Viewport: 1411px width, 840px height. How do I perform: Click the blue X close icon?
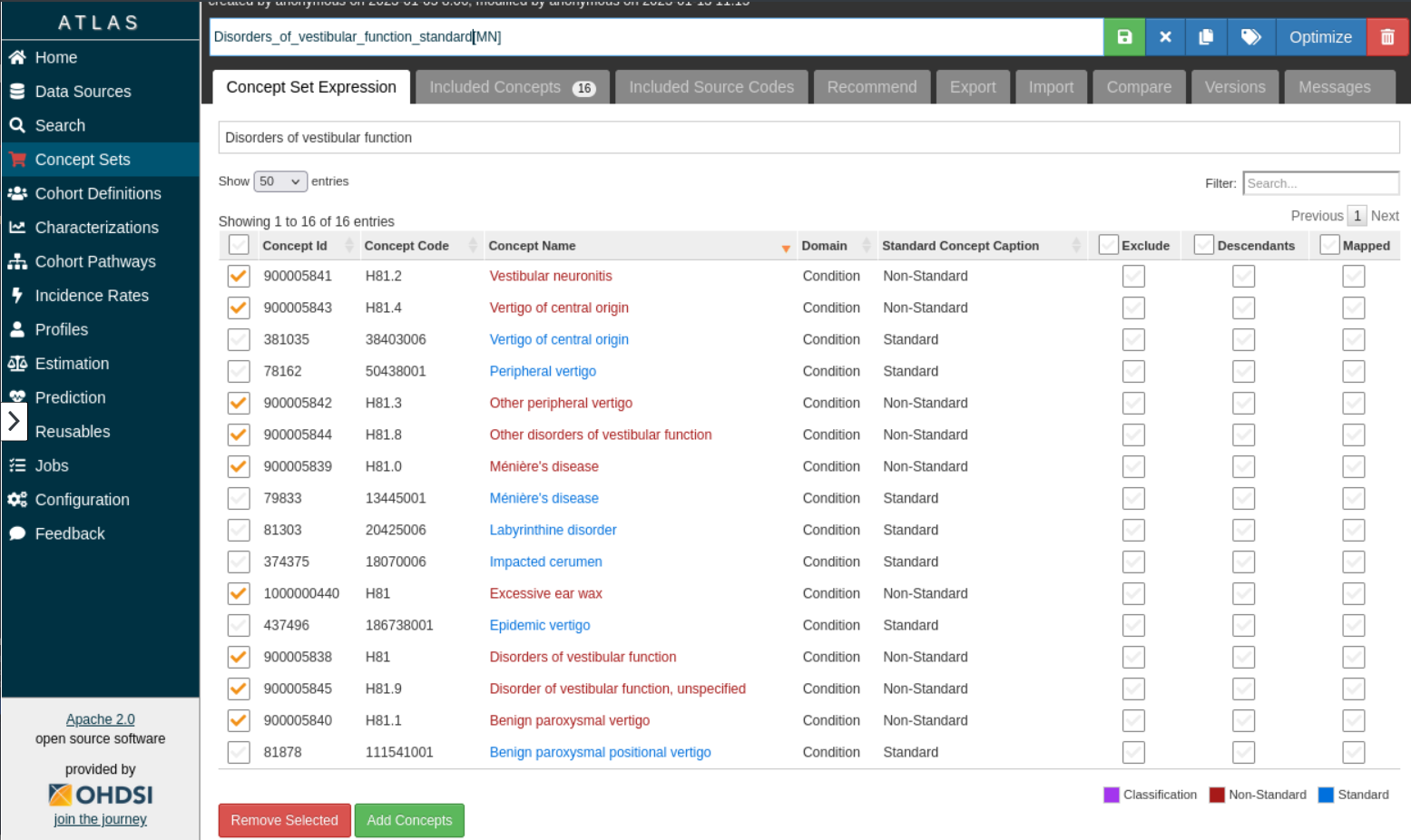1165,37
